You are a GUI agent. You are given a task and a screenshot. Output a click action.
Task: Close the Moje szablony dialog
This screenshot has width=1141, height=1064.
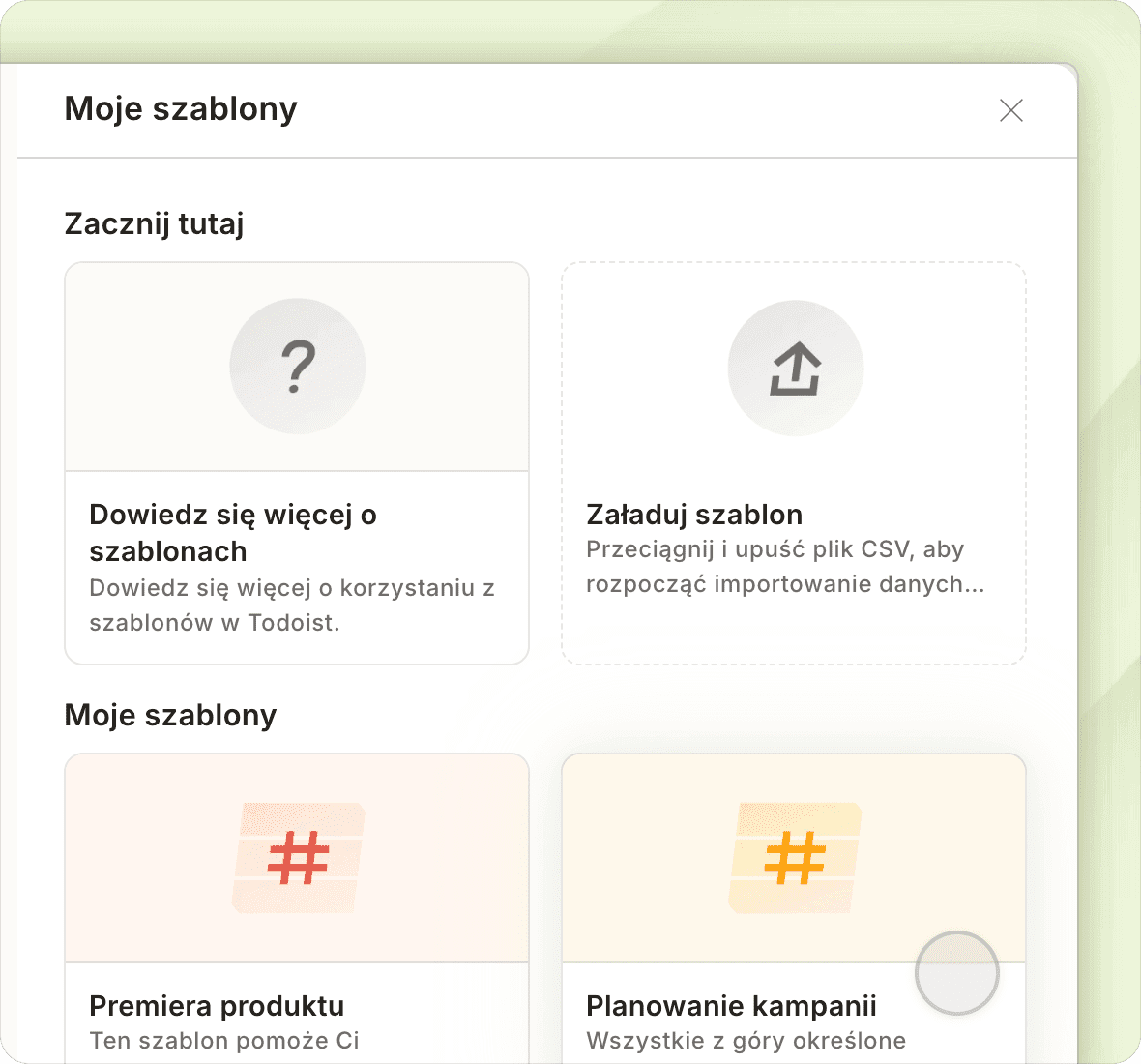coord(1010,110)
